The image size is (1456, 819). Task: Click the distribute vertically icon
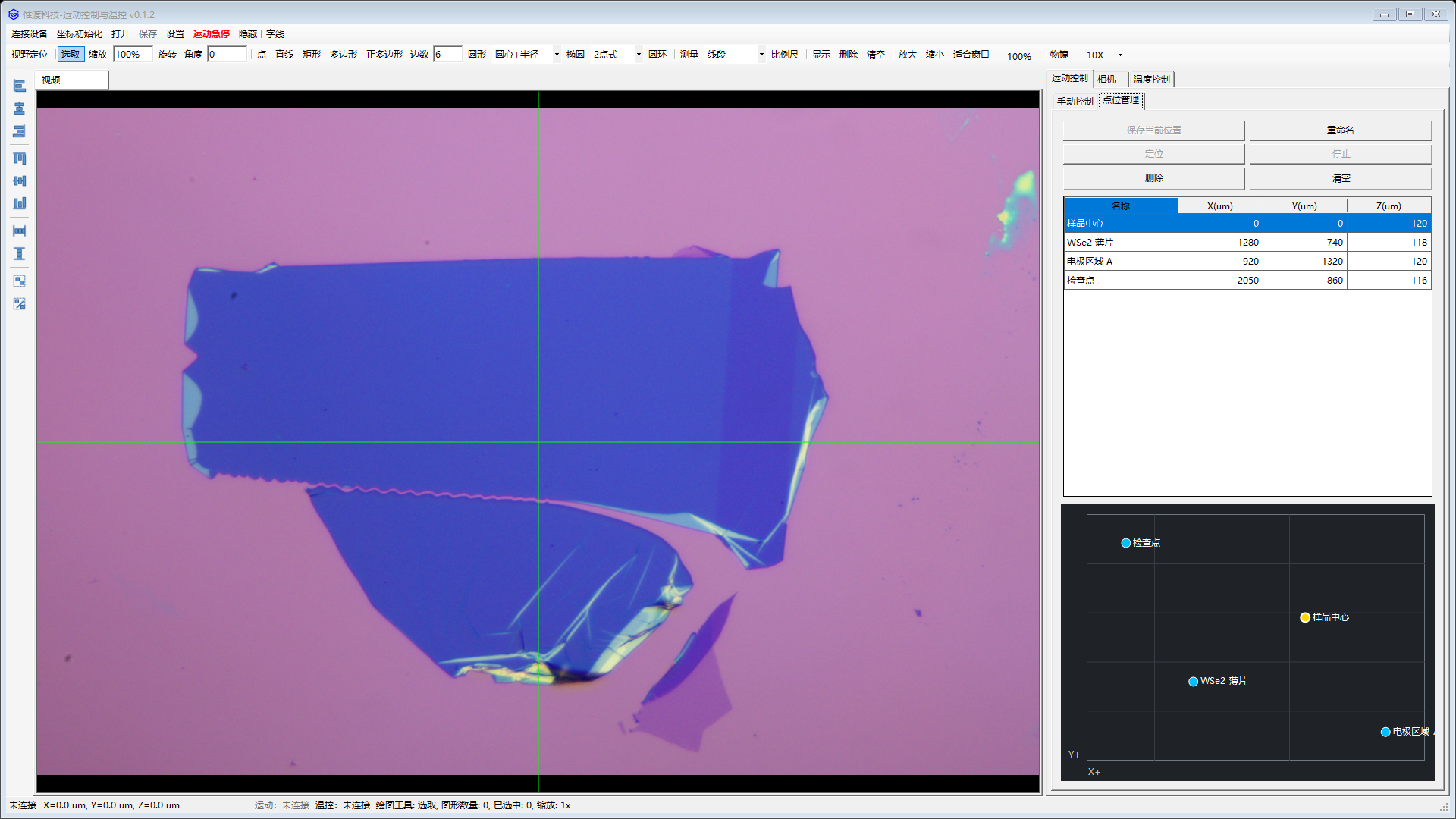(20, 254)
